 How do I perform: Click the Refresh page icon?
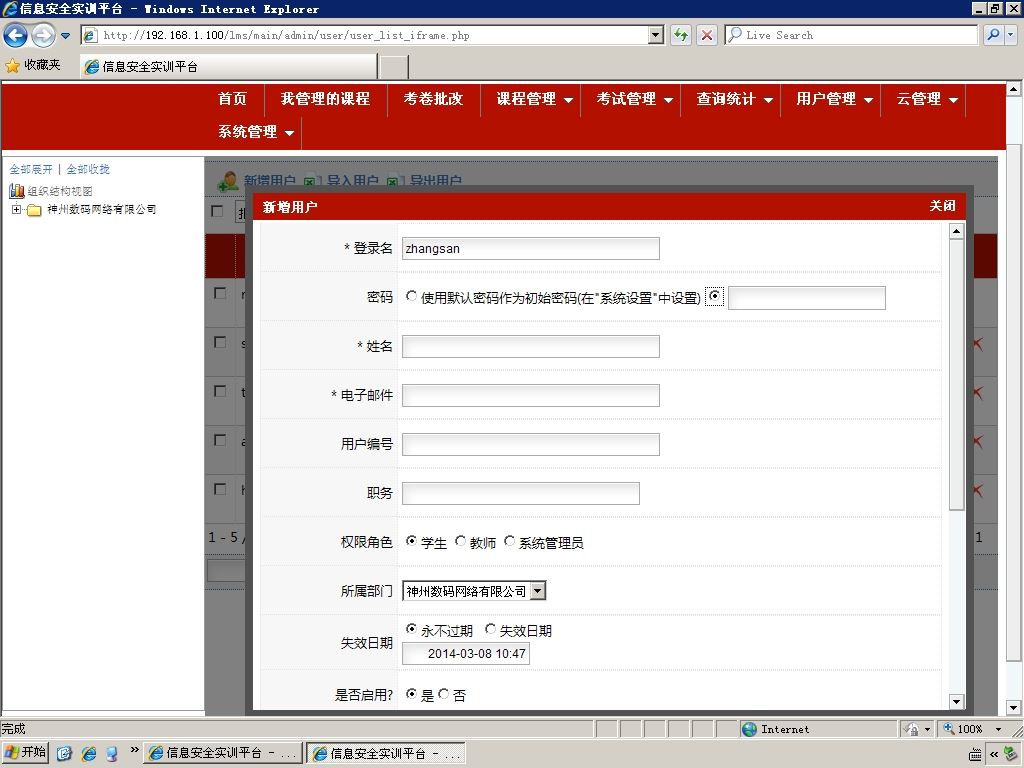pyautogui.click(x=681, y=35)
